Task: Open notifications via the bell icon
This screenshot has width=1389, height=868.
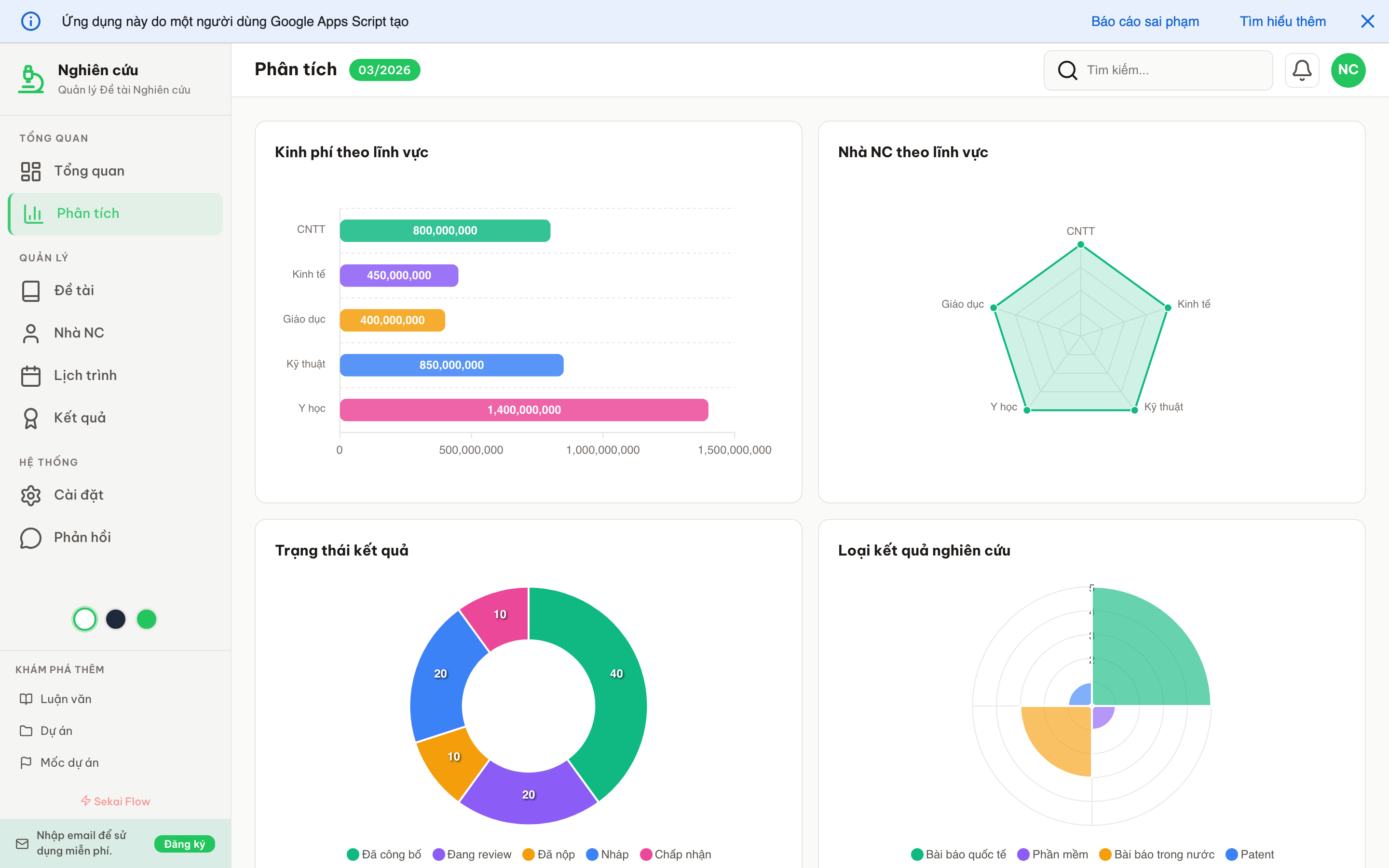Action: click(1302, 69)
